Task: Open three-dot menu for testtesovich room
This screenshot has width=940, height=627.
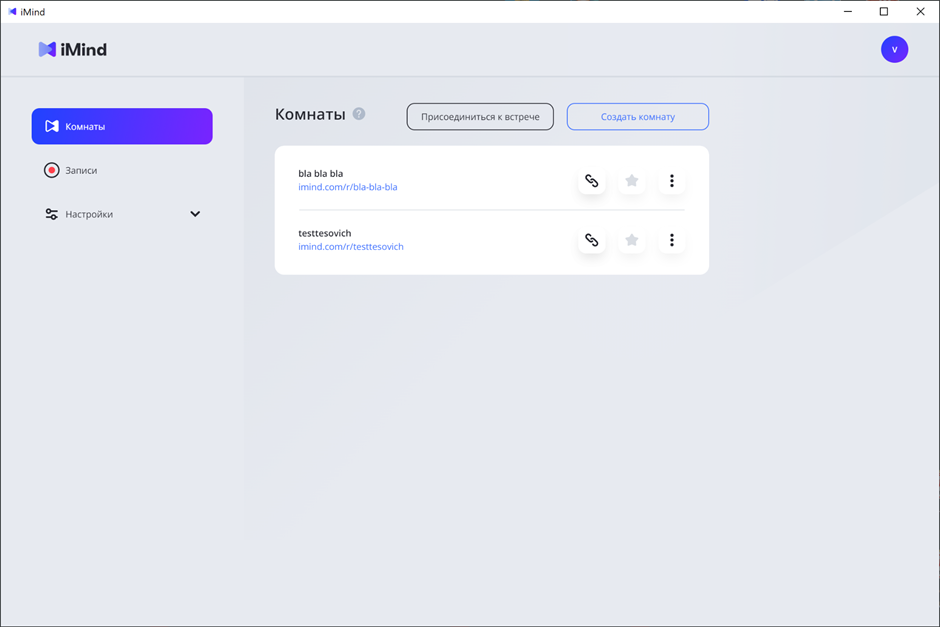Action: tap(671, 240)
